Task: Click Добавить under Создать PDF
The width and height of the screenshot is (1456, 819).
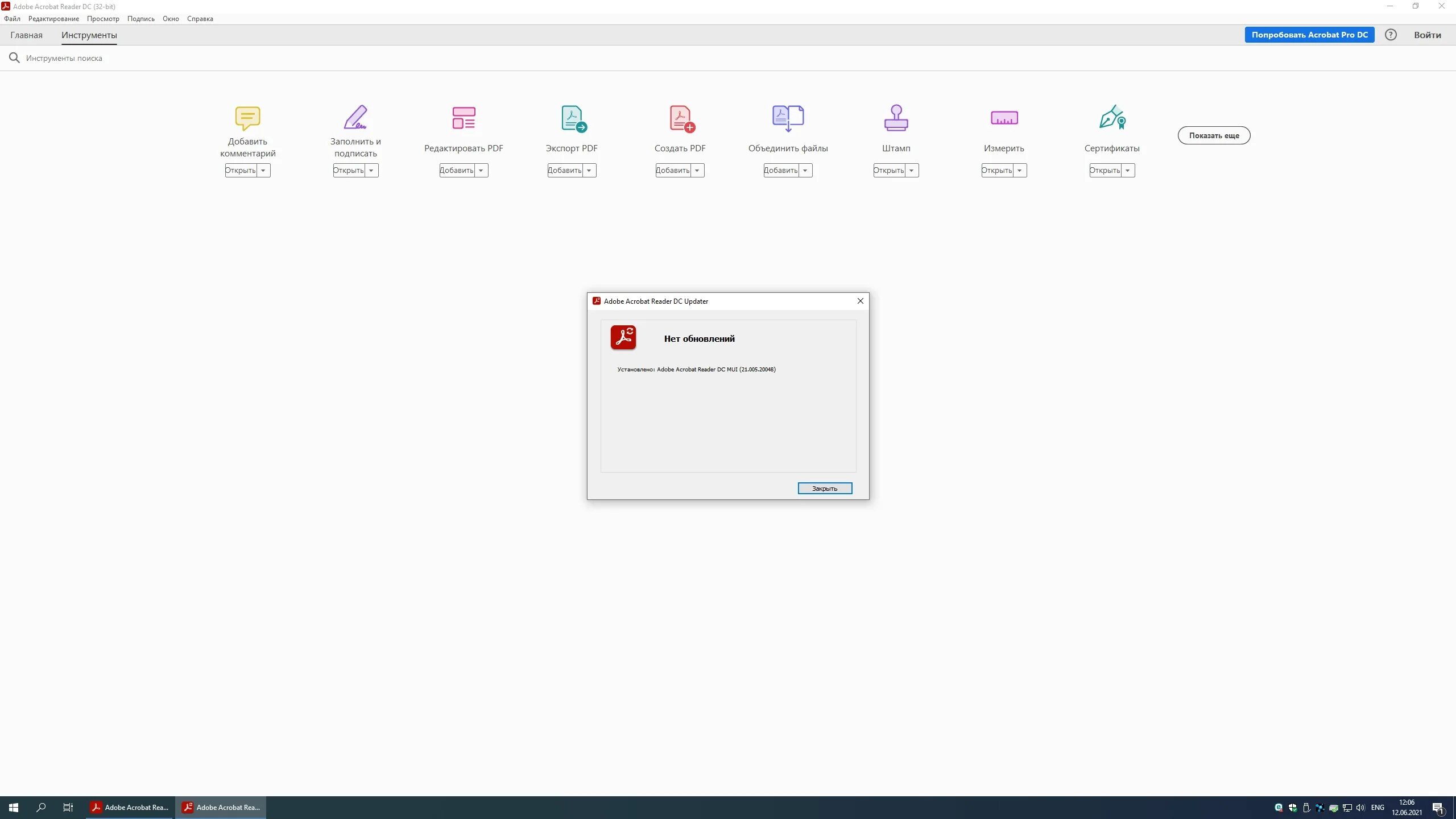Action: (x=673, y=171)
